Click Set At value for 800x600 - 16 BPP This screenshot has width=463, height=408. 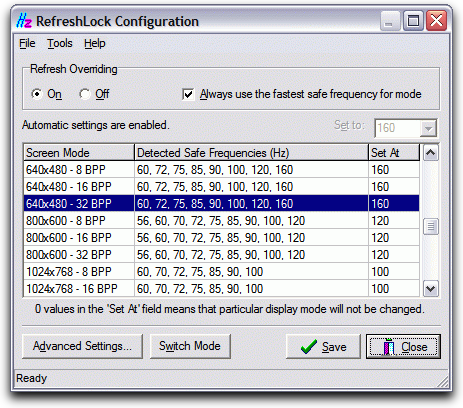pos(394,238)
